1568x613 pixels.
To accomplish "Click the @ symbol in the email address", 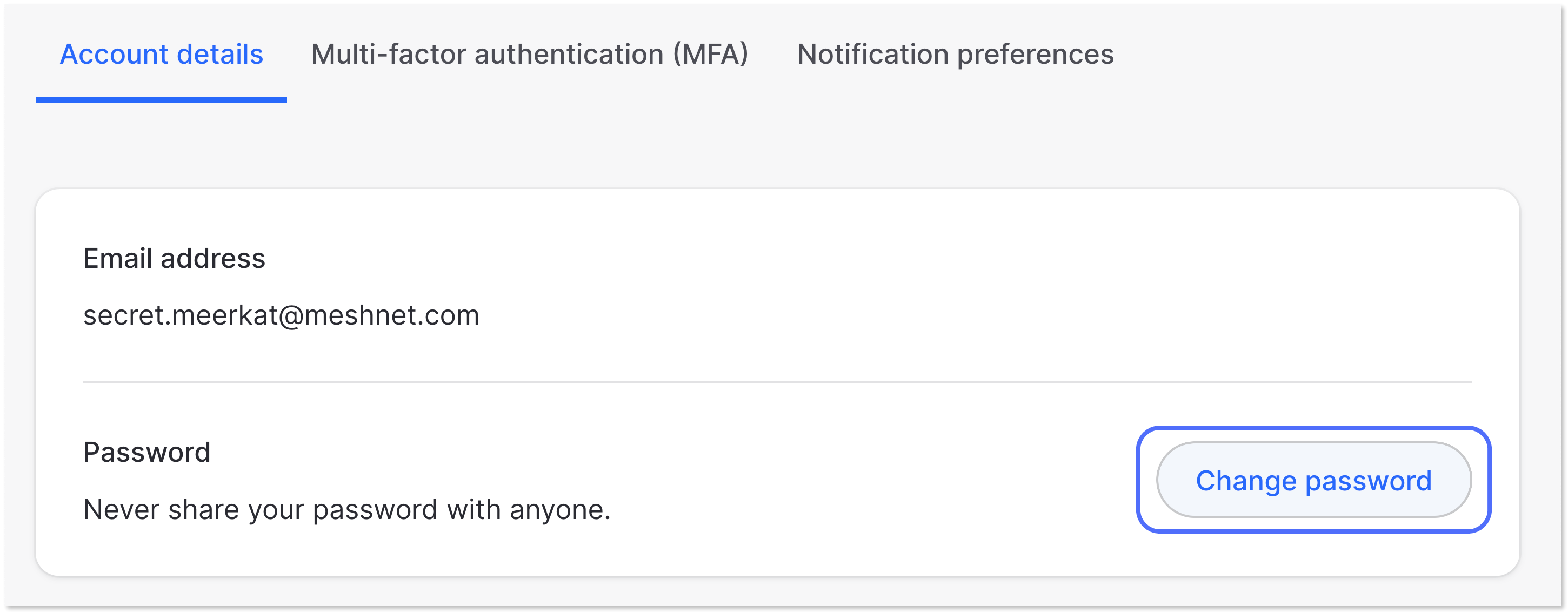I will pyautogui.click(x=291, y=316).
